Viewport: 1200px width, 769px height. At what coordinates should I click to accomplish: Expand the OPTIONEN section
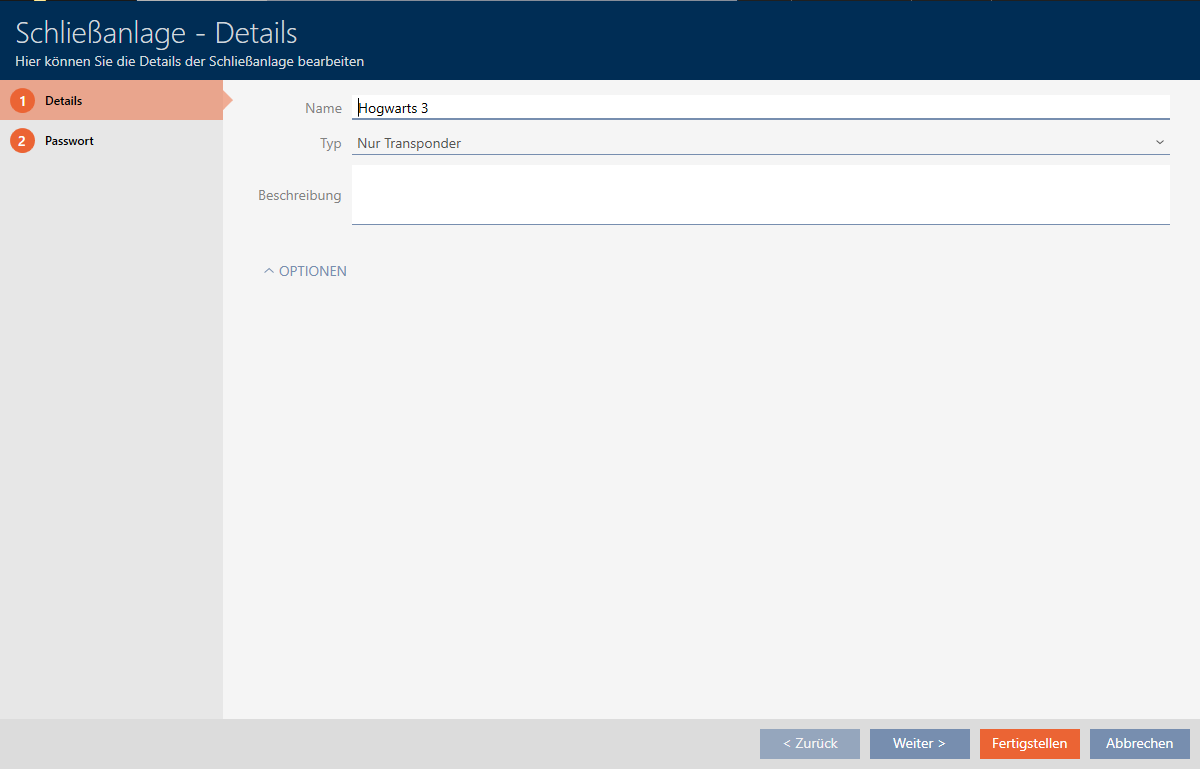312,271
